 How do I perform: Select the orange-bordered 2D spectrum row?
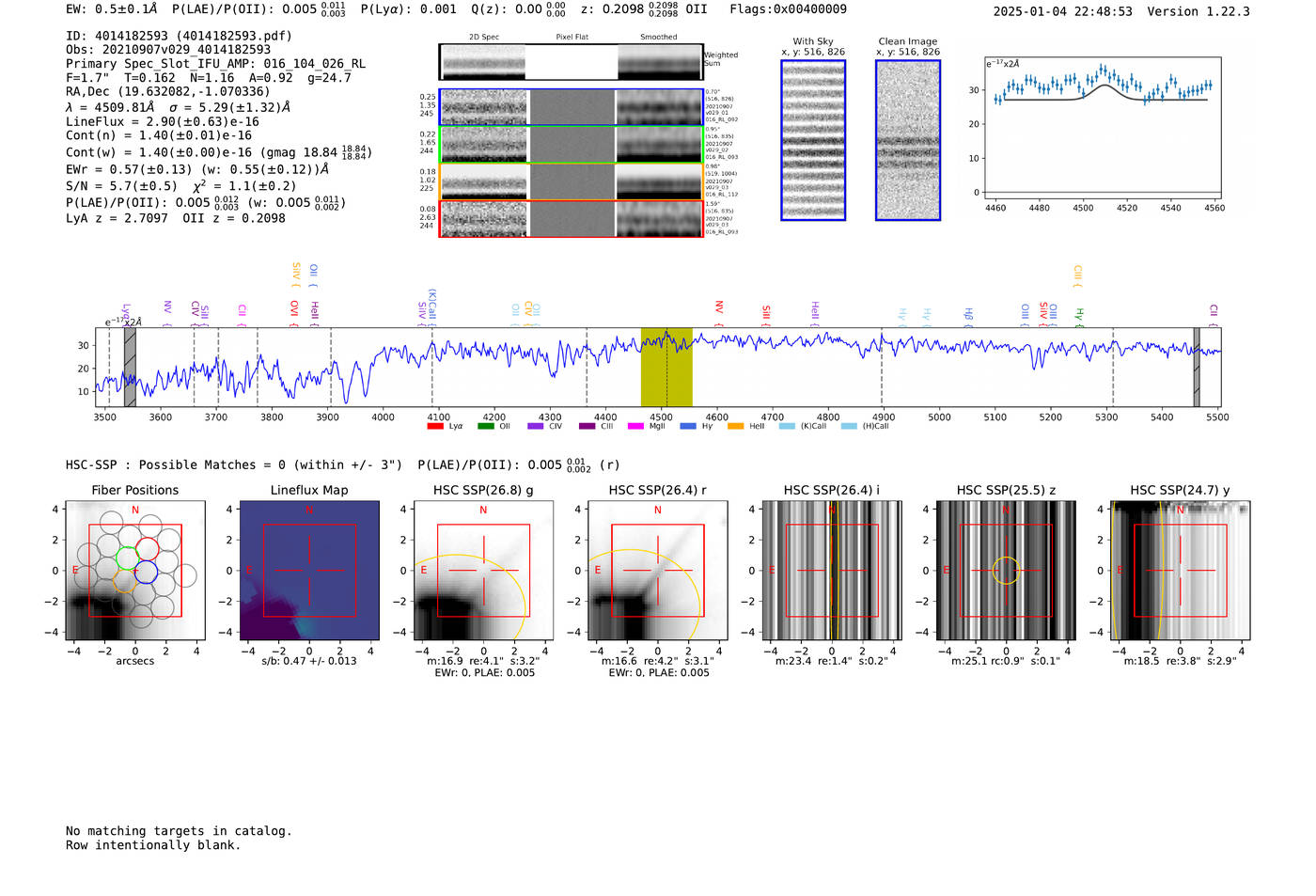coord(571,181)
